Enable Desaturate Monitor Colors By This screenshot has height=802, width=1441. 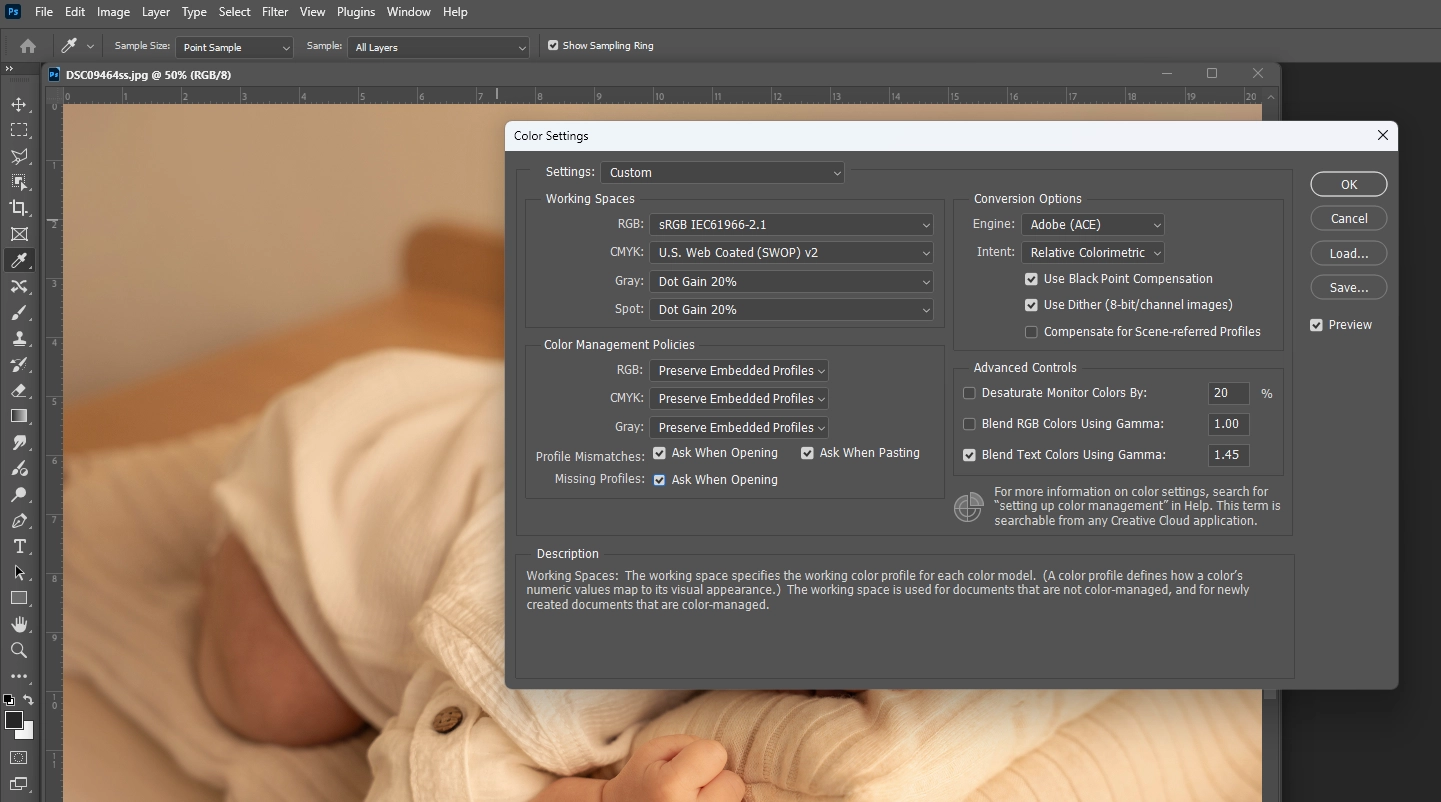[x=969, y=394]
